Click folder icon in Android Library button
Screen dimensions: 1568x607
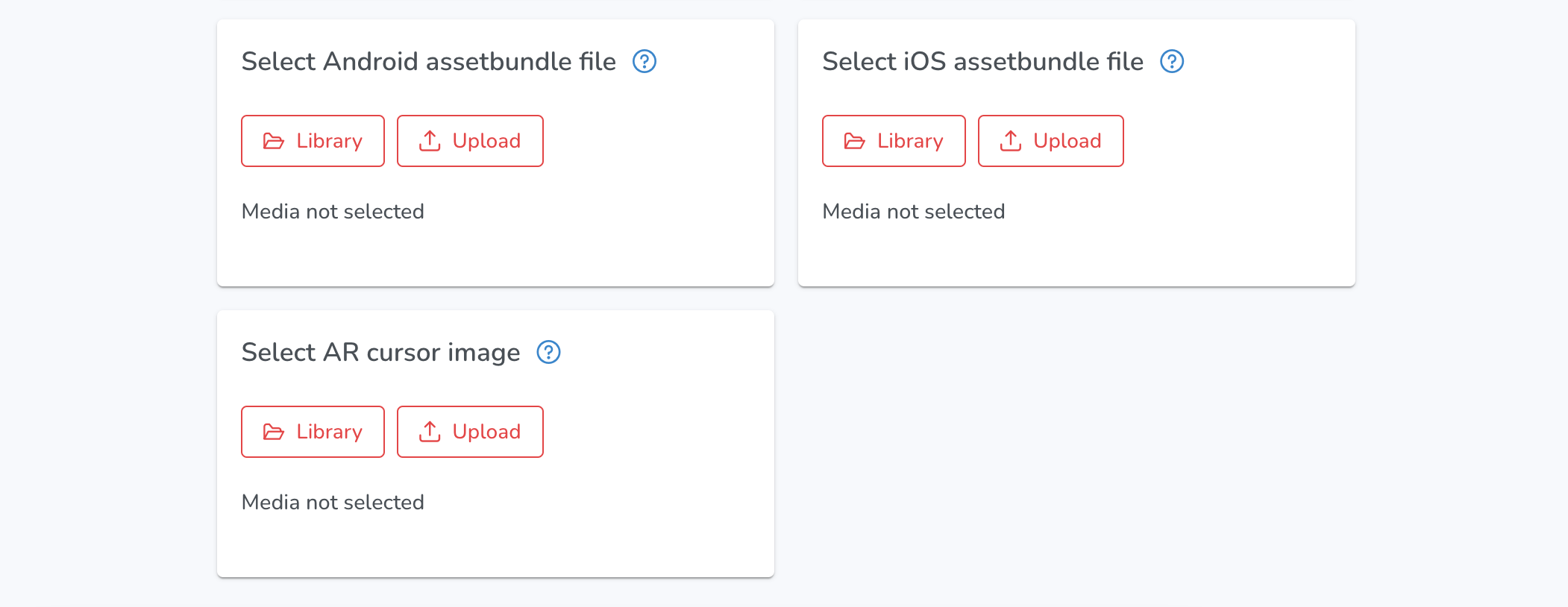274,141
